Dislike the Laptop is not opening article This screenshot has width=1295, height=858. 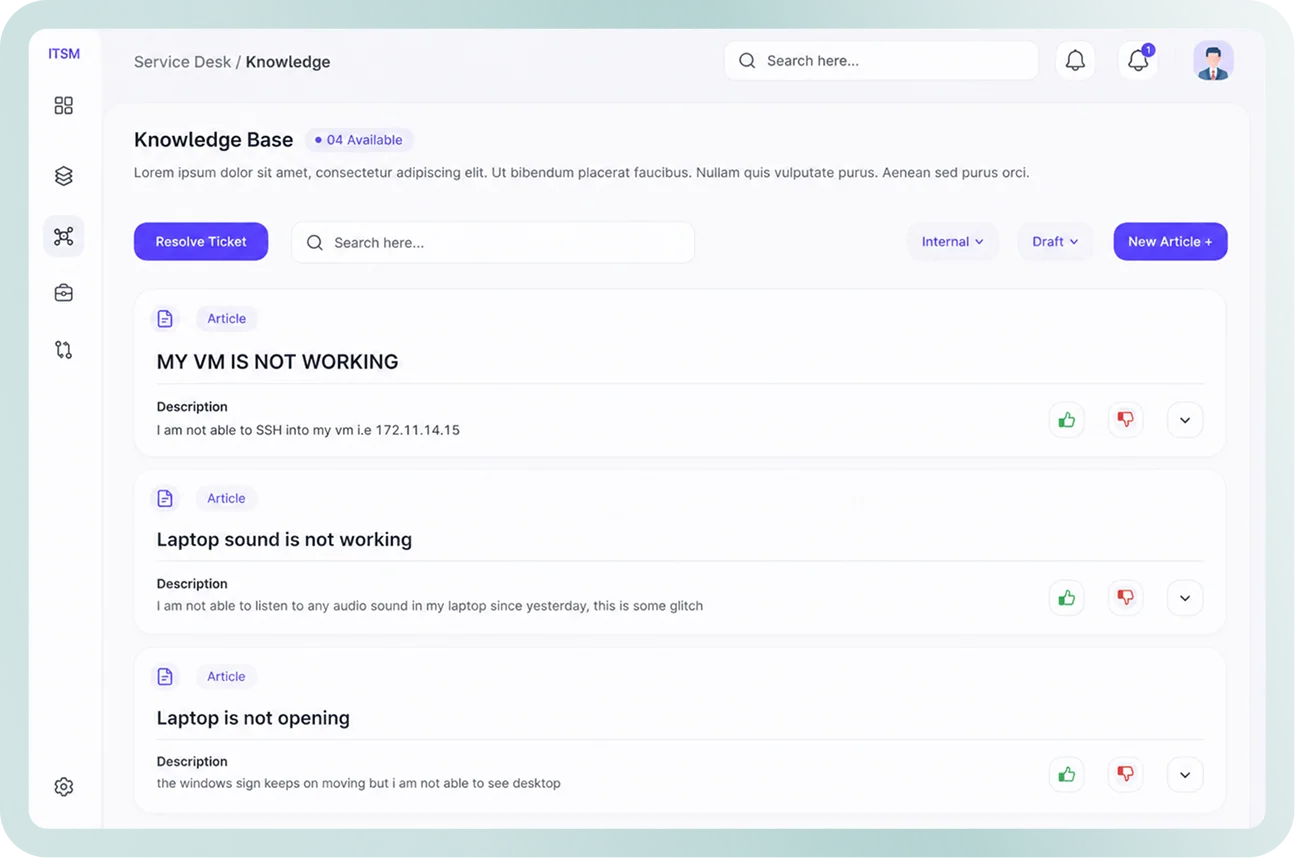1126,774
